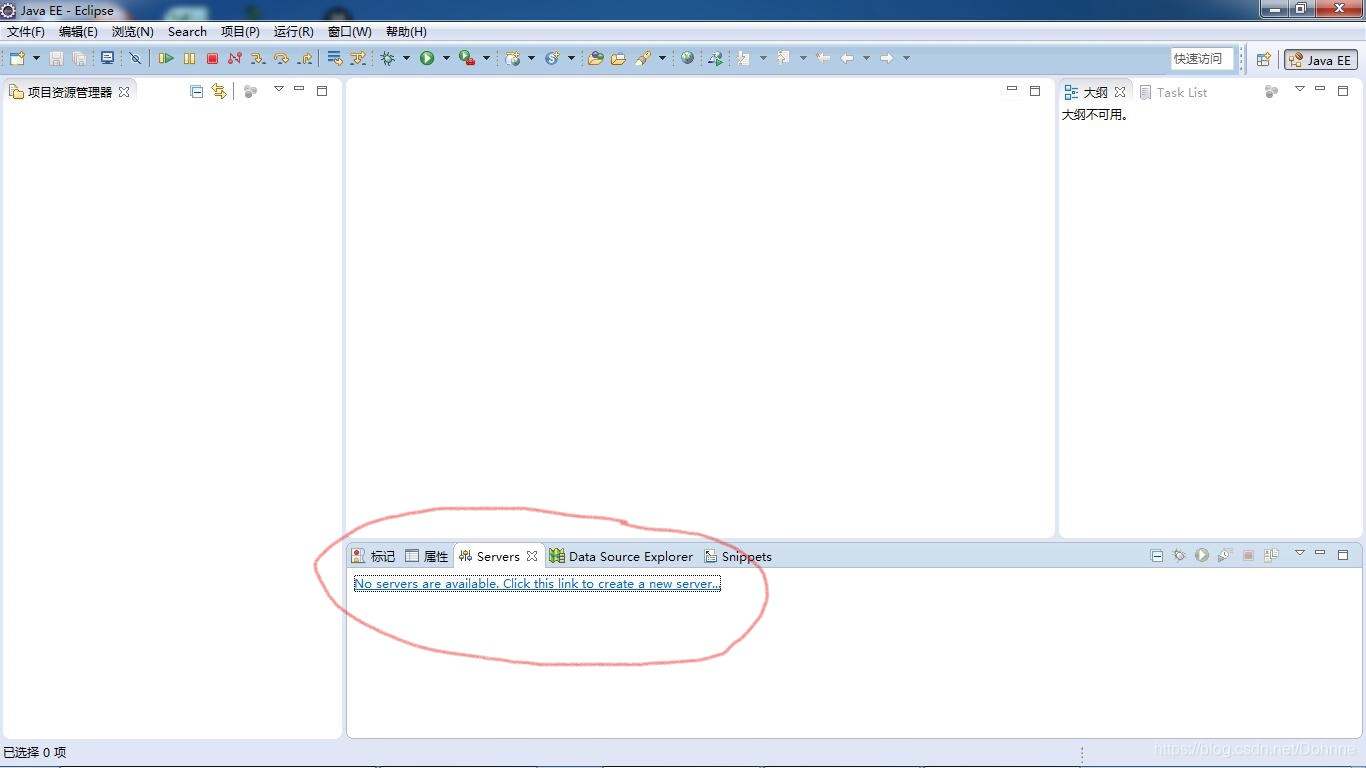Click the Step Return icon
The image size is (1366, 768).
[305, 59]
